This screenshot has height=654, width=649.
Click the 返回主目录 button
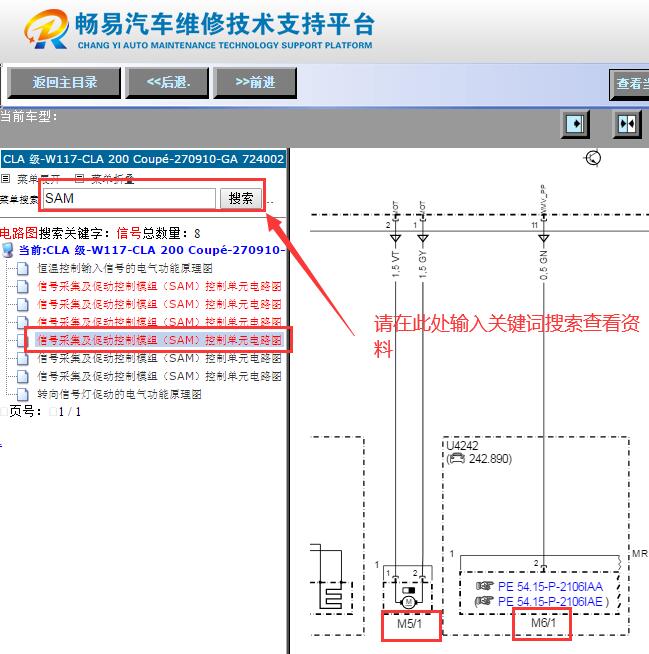click(x=64, y=83)
